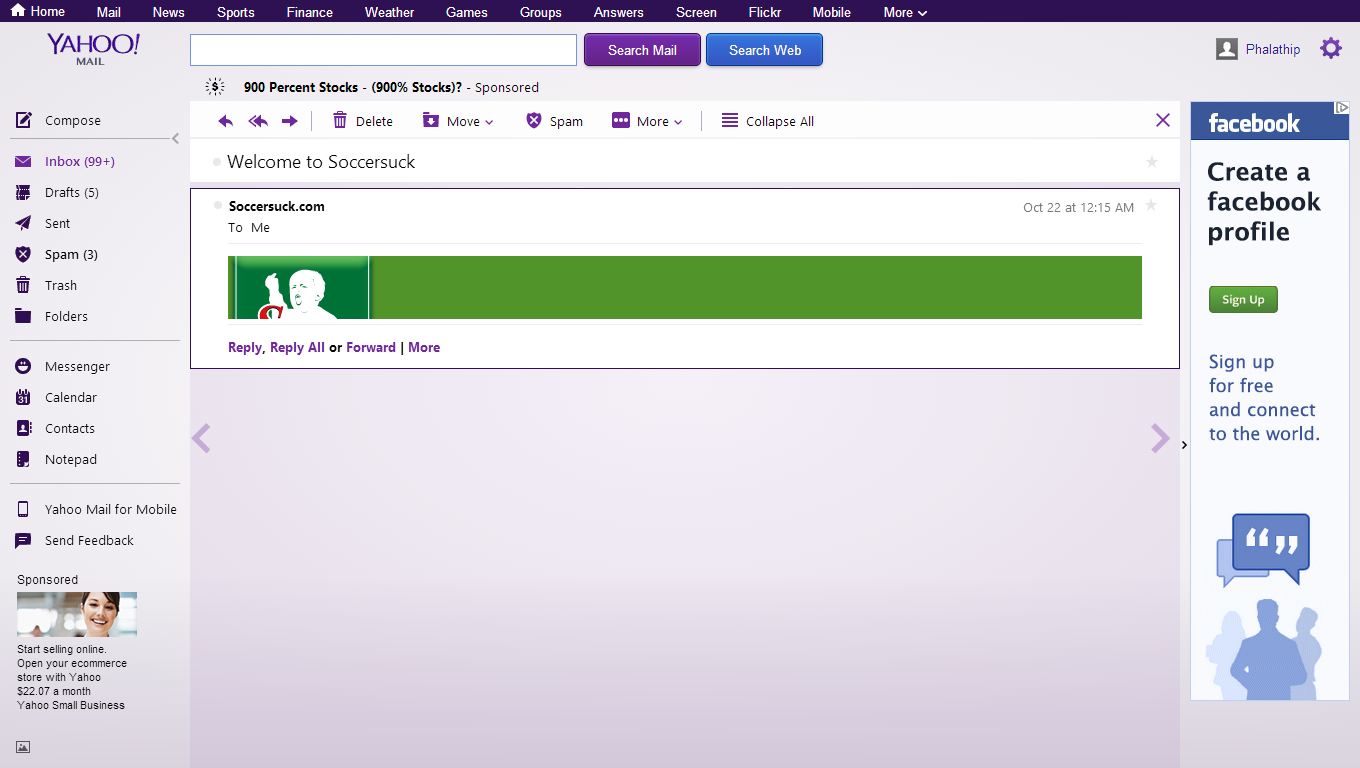
Task: Close the open message with X
Action: coord(1163,120)
